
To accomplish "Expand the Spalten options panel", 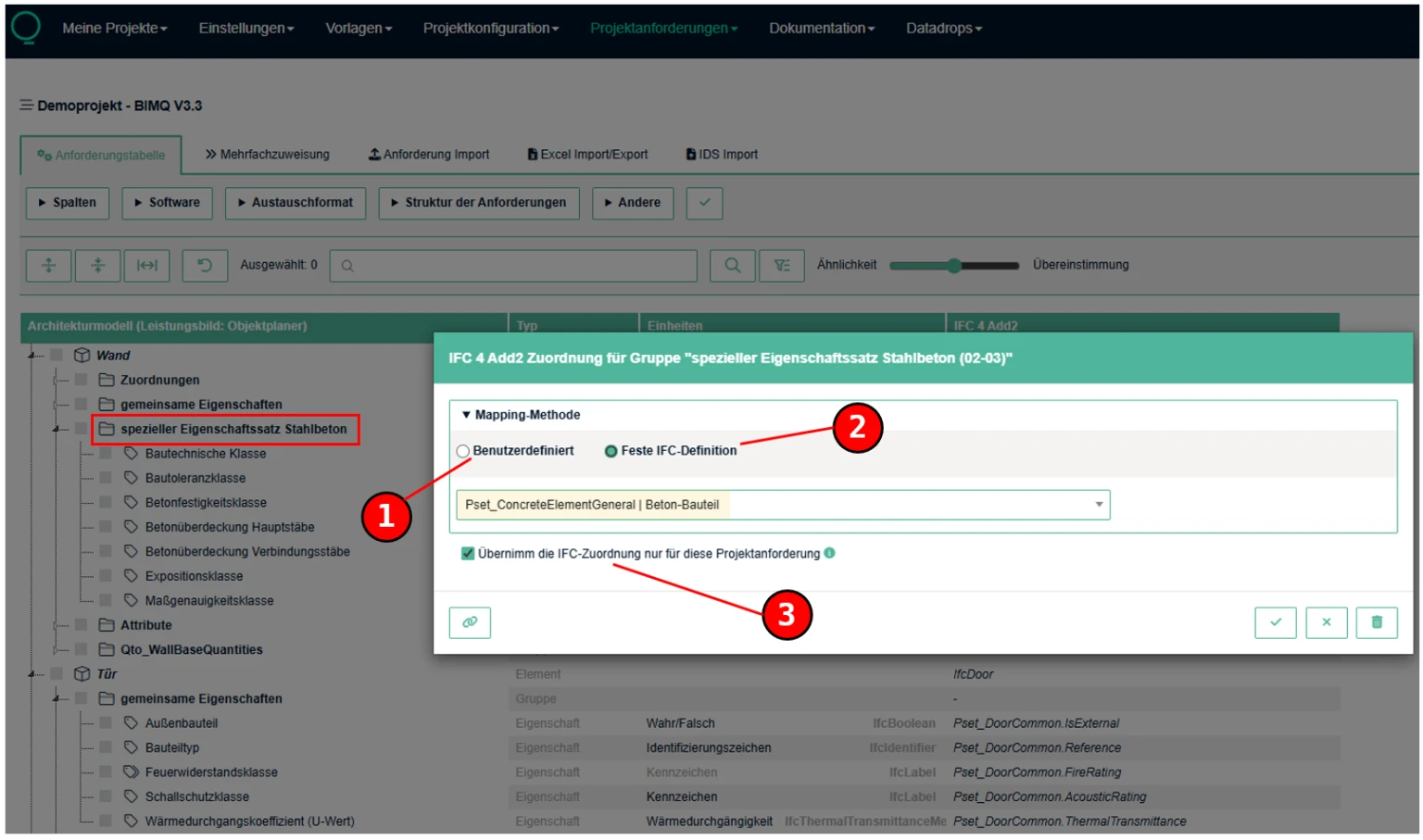I will (x=68, y=203).
